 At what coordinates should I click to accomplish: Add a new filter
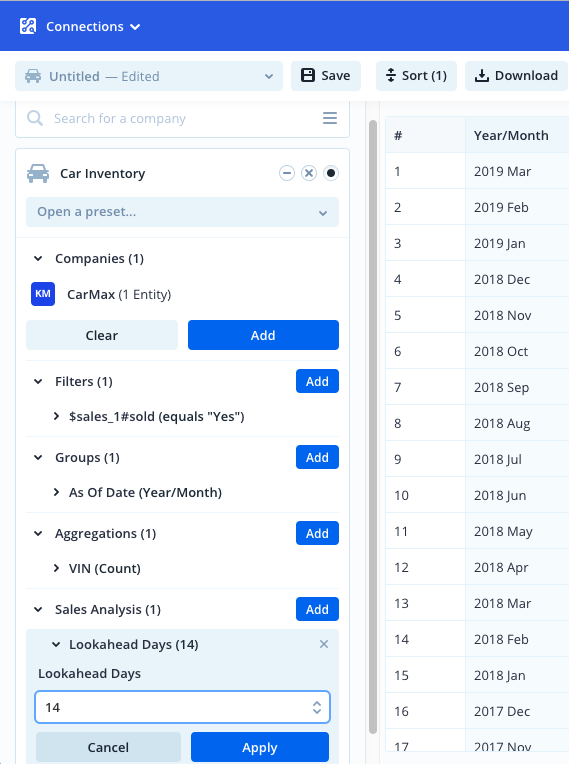317,381
